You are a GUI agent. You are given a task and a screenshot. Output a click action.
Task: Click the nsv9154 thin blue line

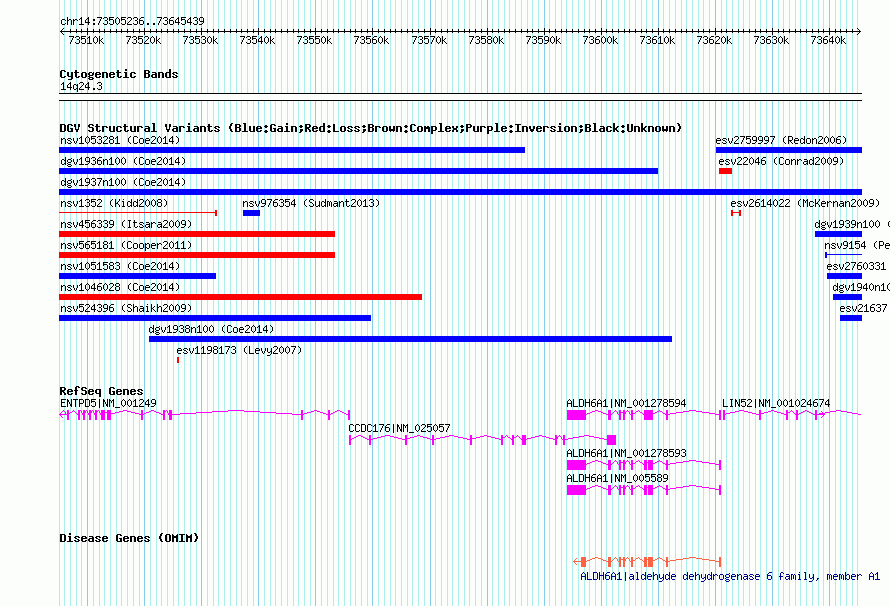pyautogui.click(x=843, y=255)
